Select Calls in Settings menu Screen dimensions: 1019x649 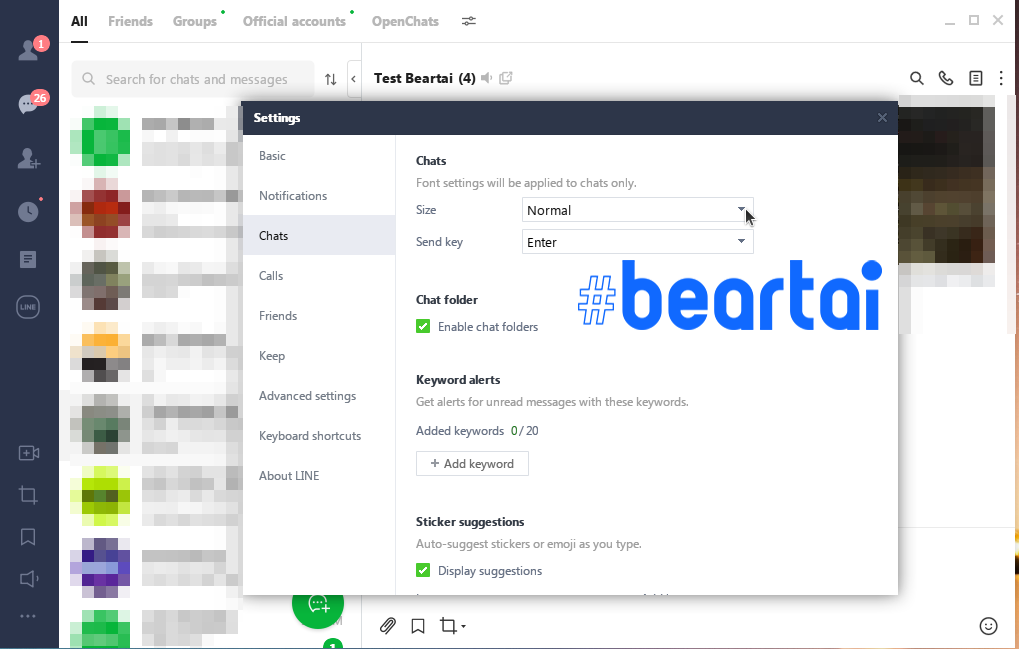point(318,275)
